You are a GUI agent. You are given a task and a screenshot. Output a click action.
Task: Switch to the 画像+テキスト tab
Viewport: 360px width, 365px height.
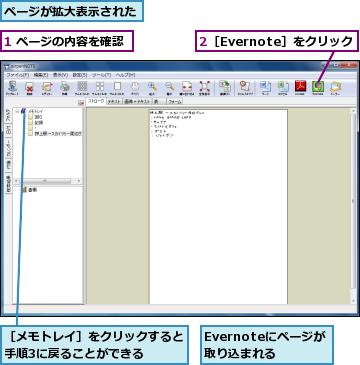coord(137,101)
